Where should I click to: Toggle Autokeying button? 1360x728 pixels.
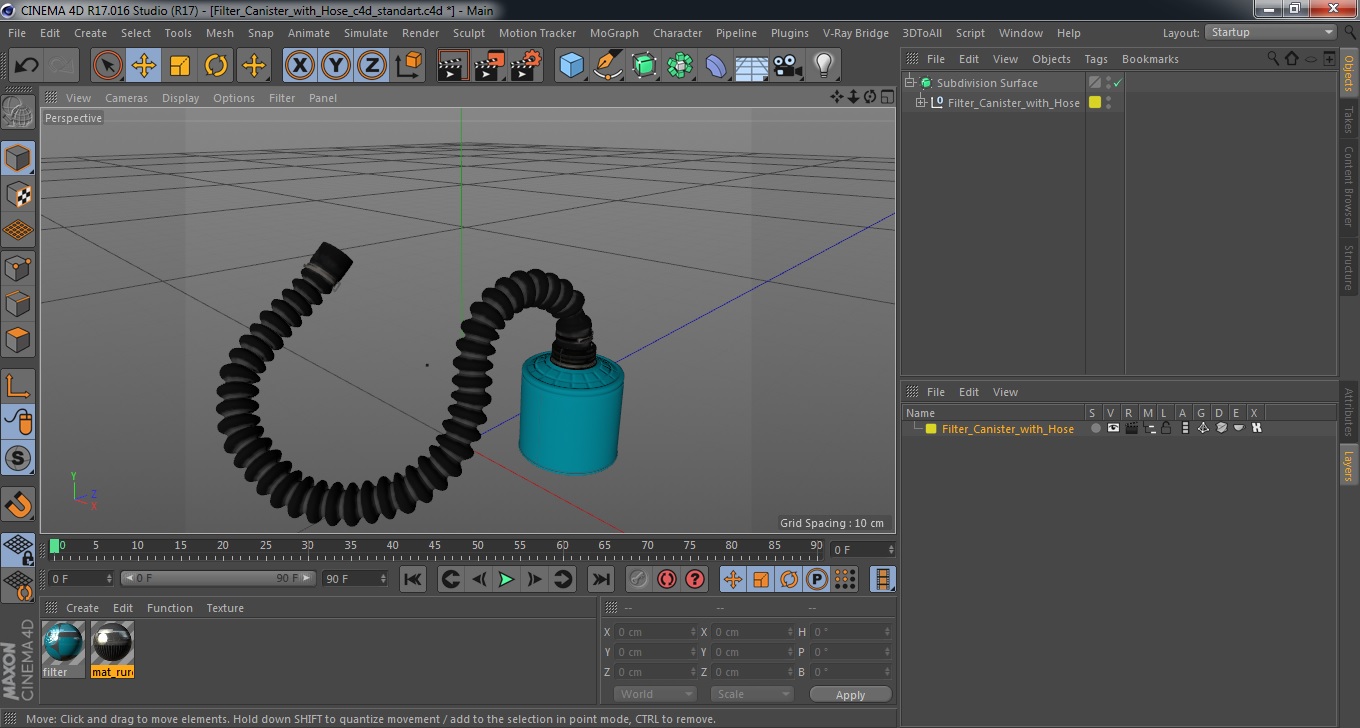(x=667, y=579)
